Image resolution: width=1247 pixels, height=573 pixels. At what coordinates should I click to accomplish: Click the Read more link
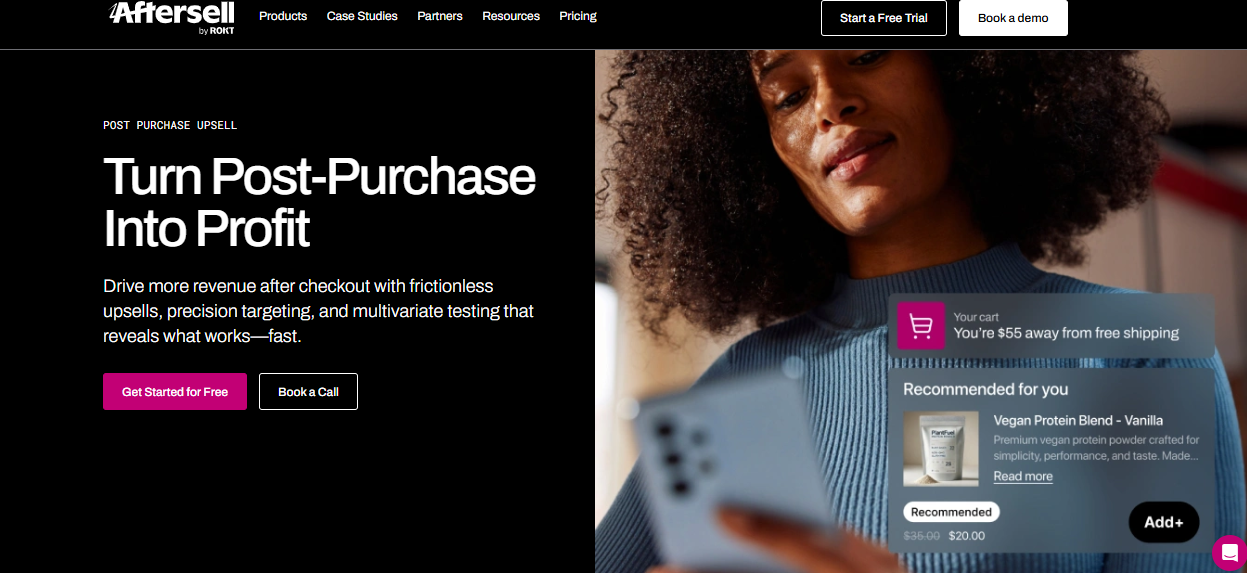click(1023, 477)
